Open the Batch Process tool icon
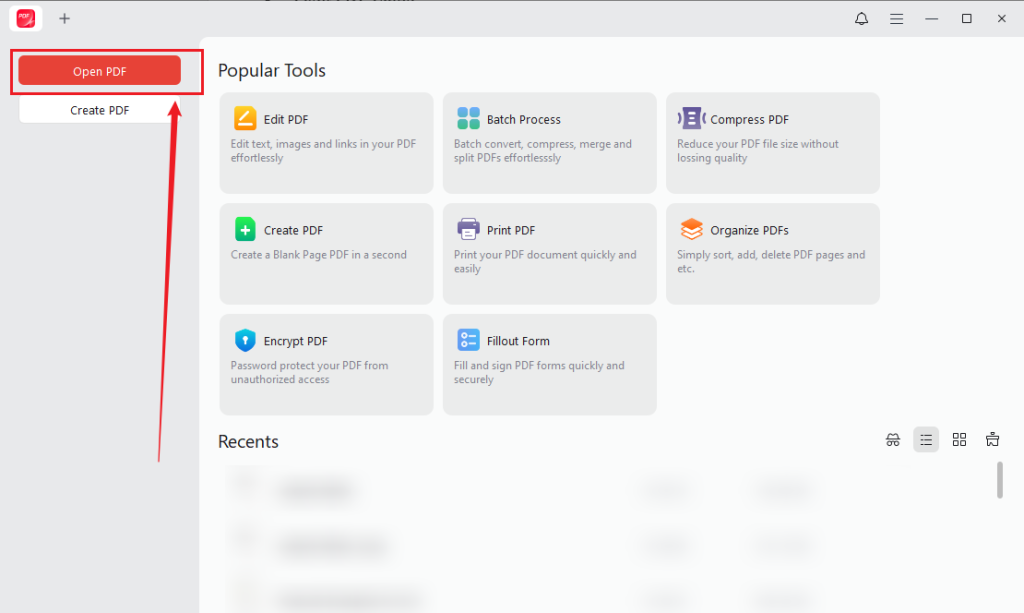Screen dimensions: 1024x613 [x=468, y=119]
